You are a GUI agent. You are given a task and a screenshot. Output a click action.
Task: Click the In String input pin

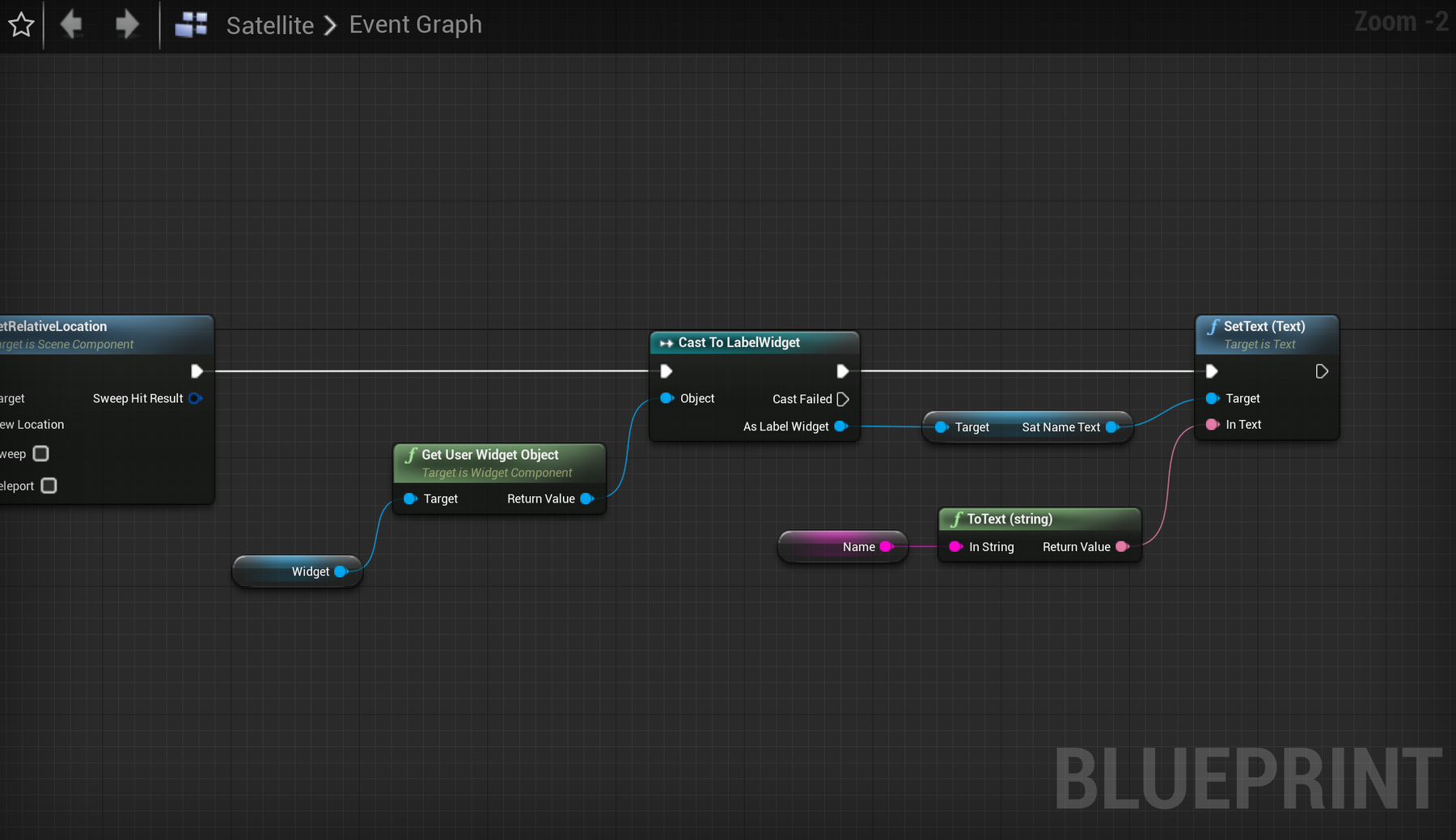955,547
